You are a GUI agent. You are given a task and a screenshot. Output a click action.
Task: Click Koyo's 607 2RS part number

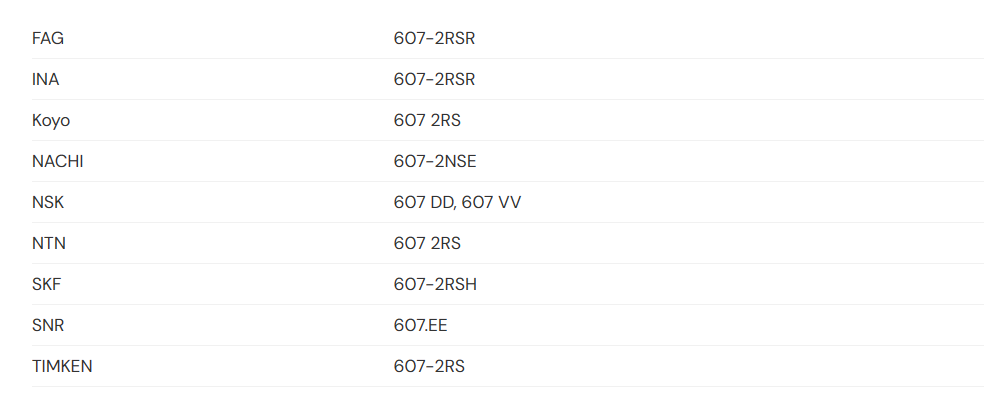(427, 120)
